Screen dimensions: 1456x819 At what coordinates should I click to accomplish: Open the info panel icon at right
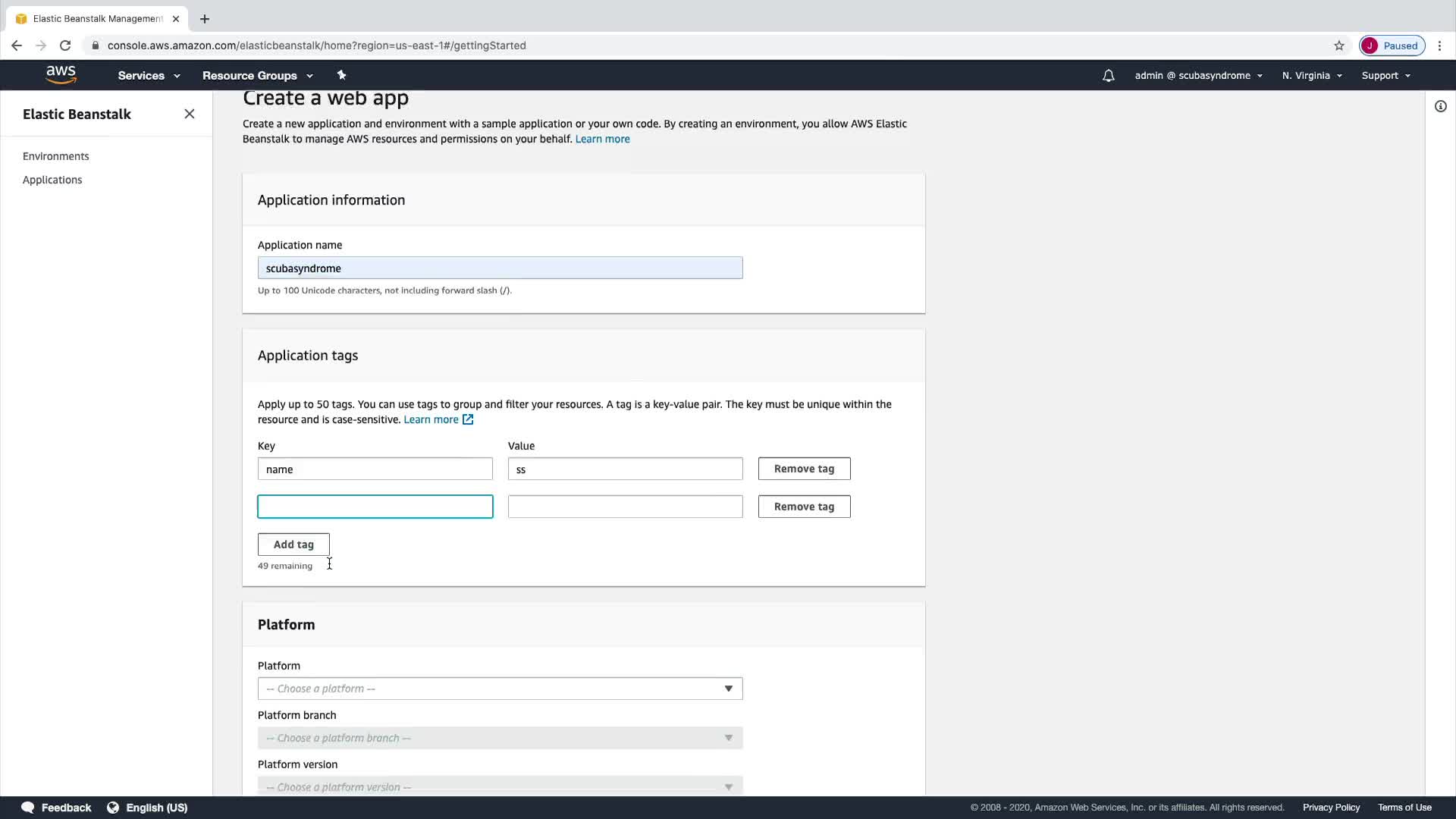click(1440, 107)
